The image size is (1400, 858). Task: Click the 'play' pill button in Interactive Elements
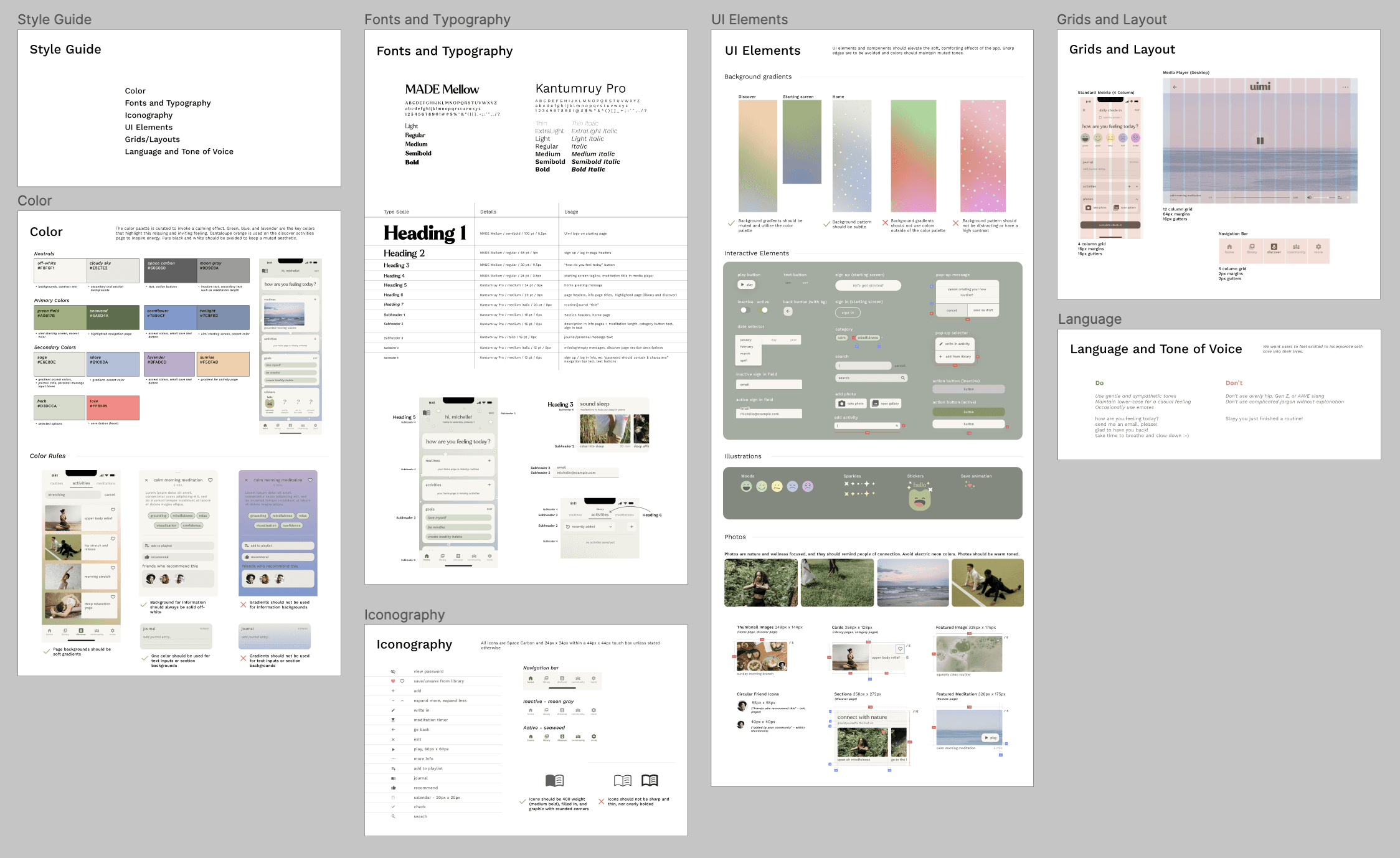(746, 285)
